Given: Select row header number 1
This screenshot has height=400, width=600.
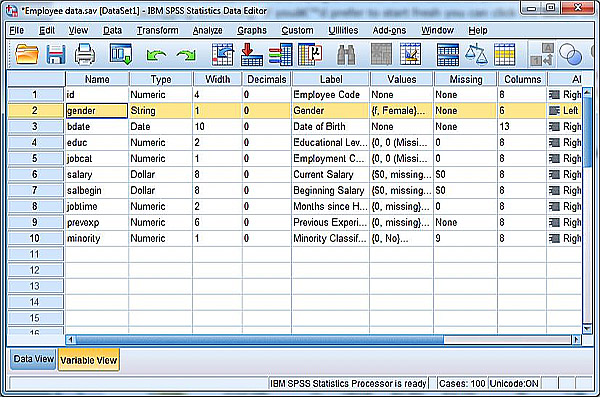Looking at the screenshot, I should tap(35, 95).
